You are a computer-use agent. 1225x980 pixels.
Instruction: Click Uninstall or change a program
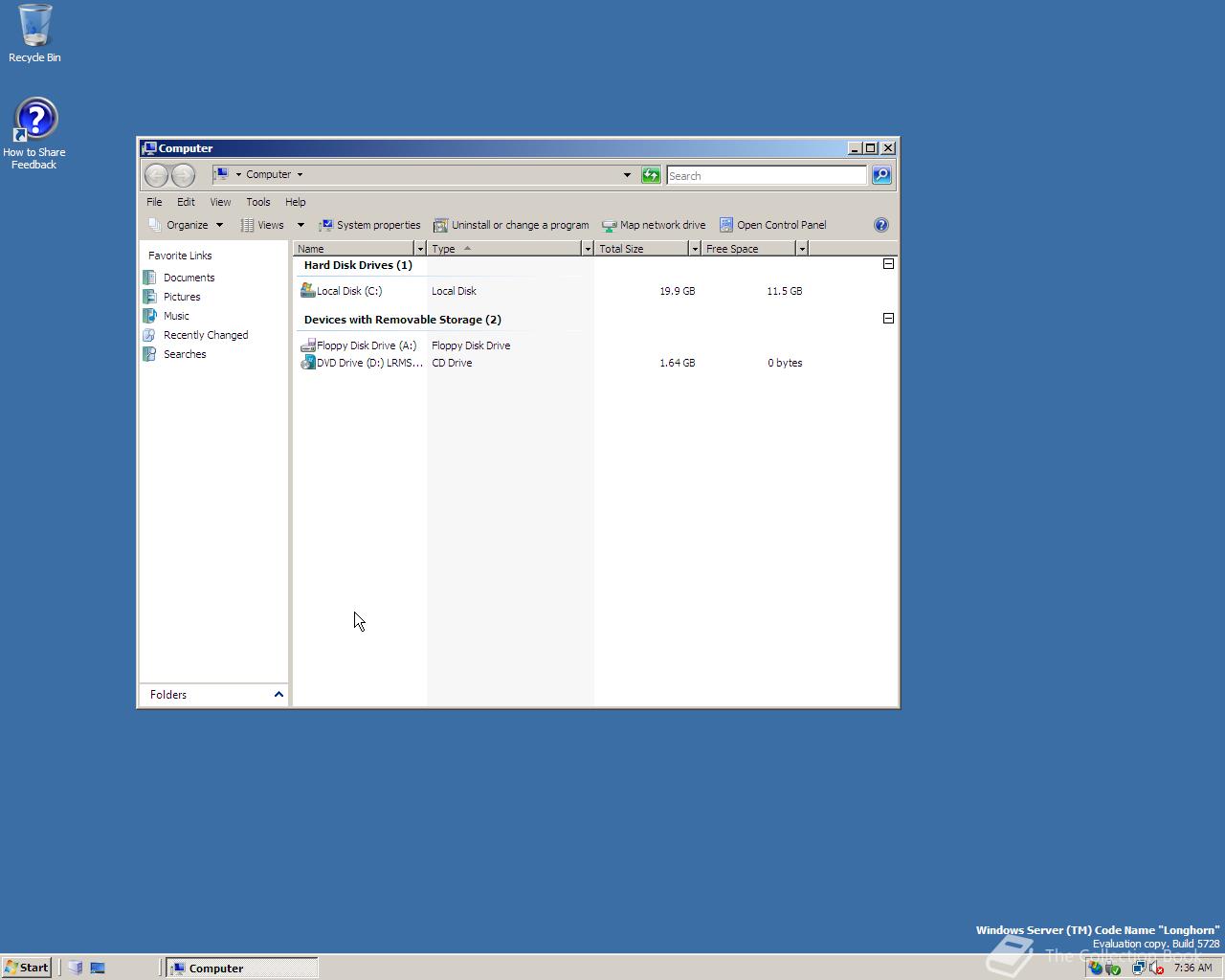click(511, 225)
